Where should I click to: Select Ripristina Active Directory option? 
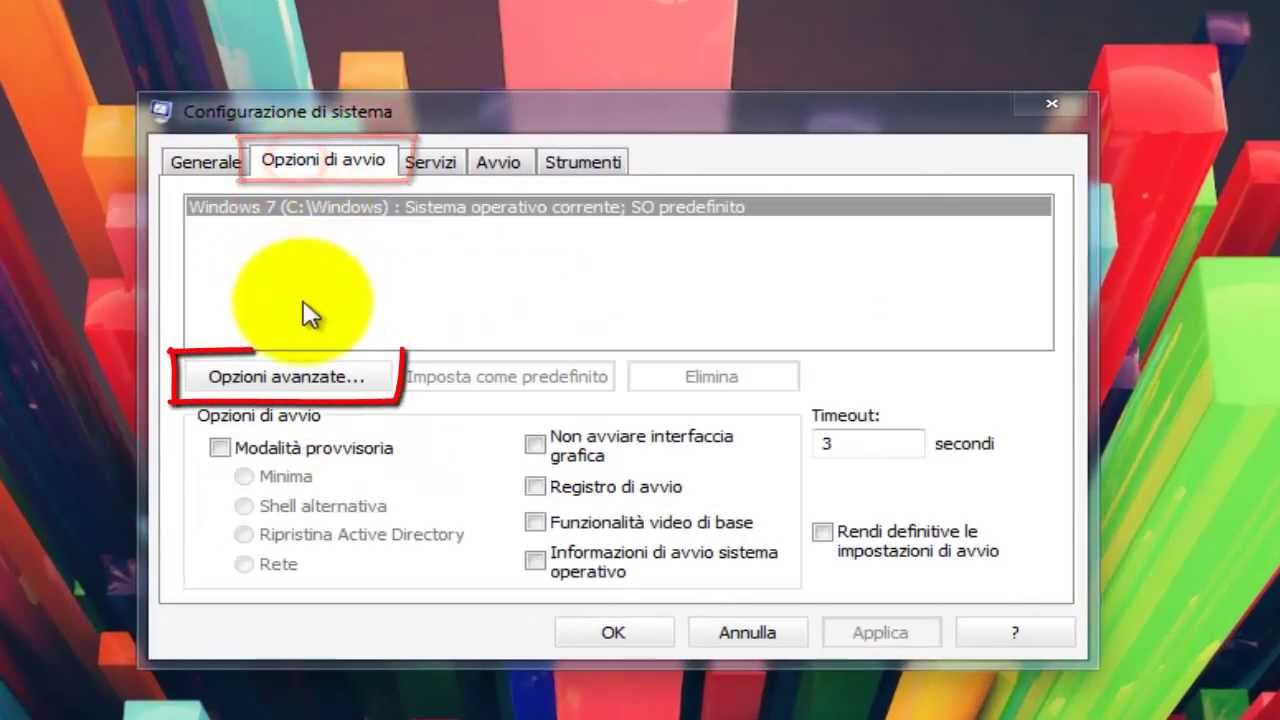[243, 535]
